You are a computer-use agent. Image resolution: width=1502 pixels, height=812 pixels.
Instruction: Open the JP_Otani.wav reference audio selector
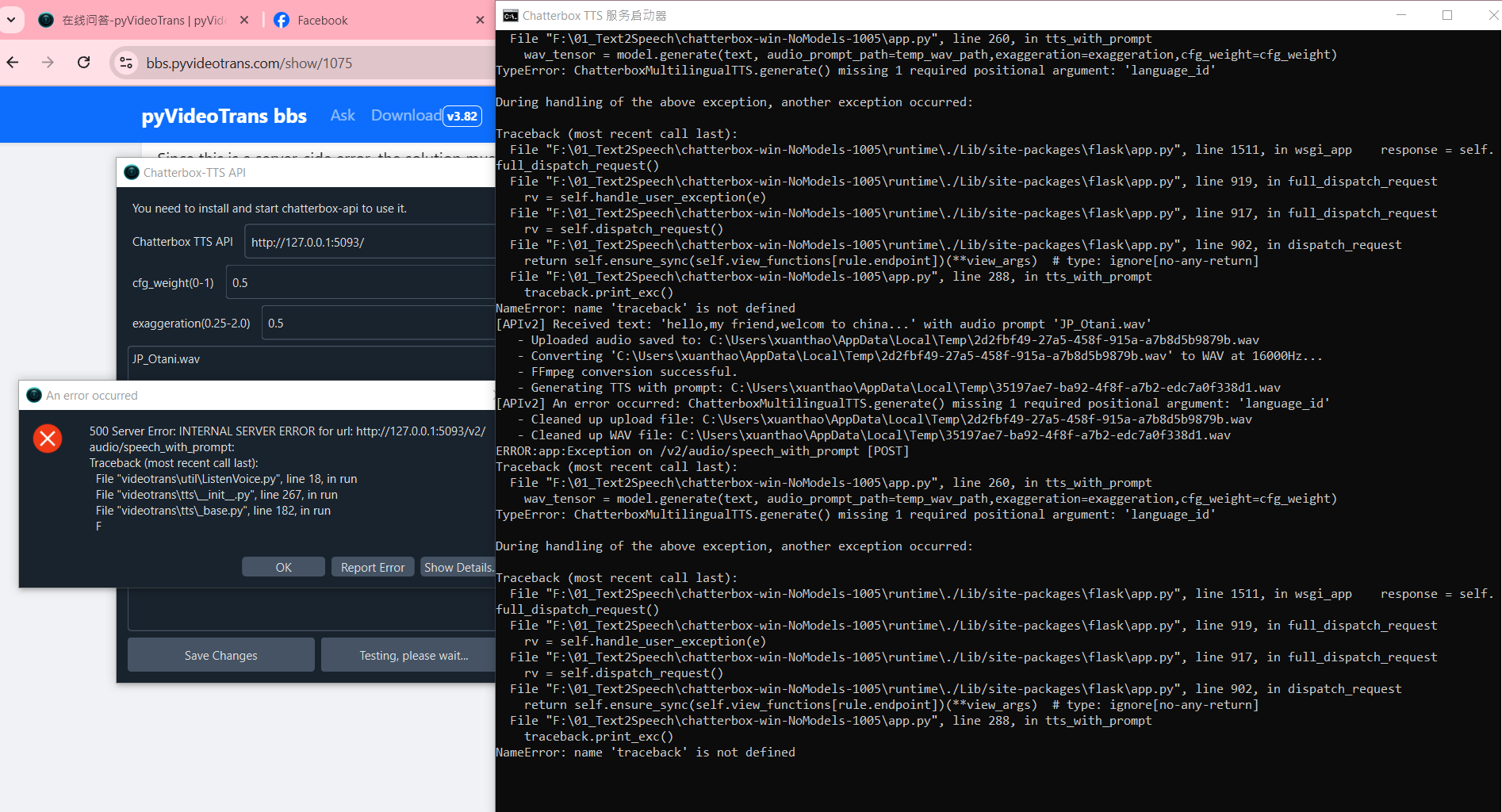[311, 359]
